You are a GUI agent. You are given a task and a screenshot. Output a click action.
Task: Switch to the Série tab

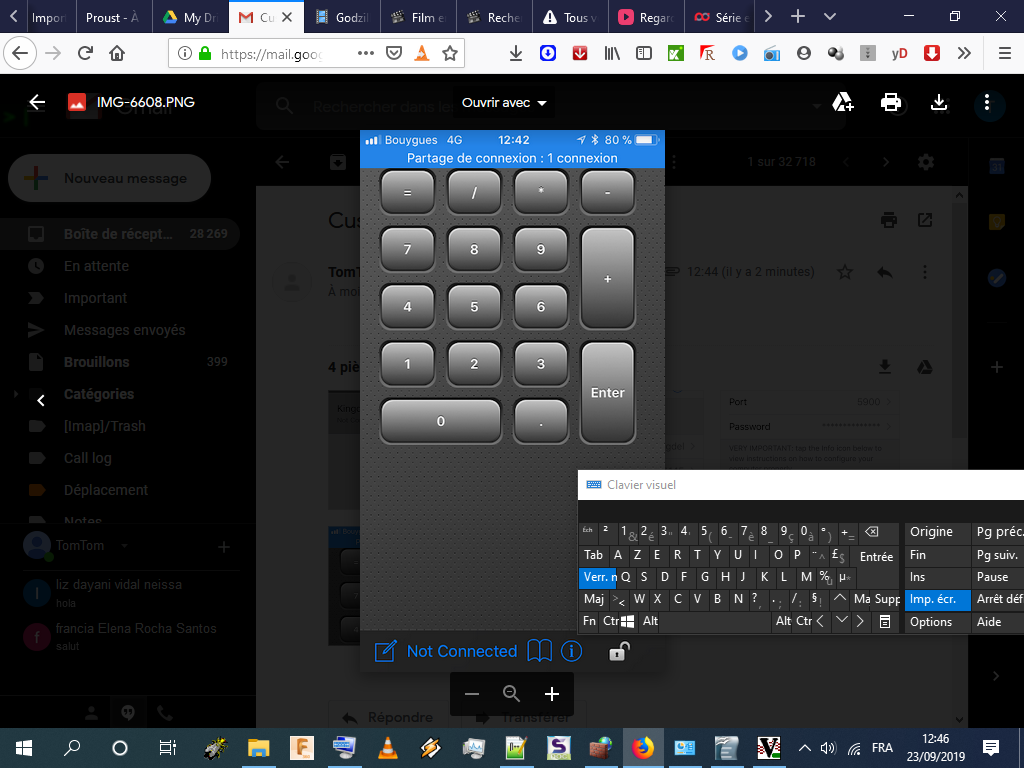721,17
